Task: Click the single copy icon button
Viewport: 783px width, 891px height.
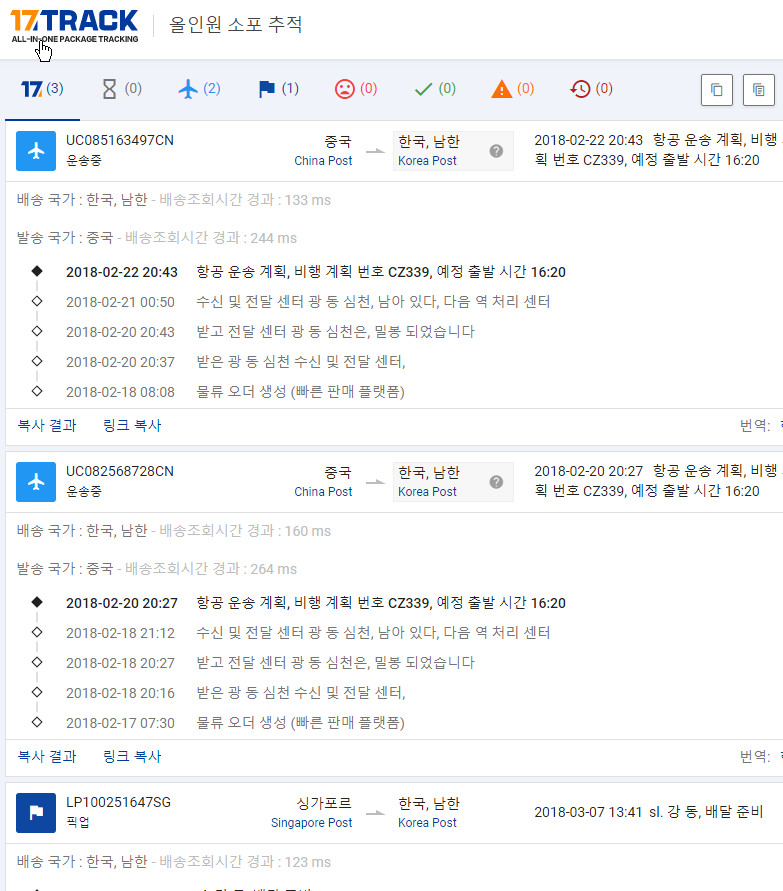Action: (716, 90)
